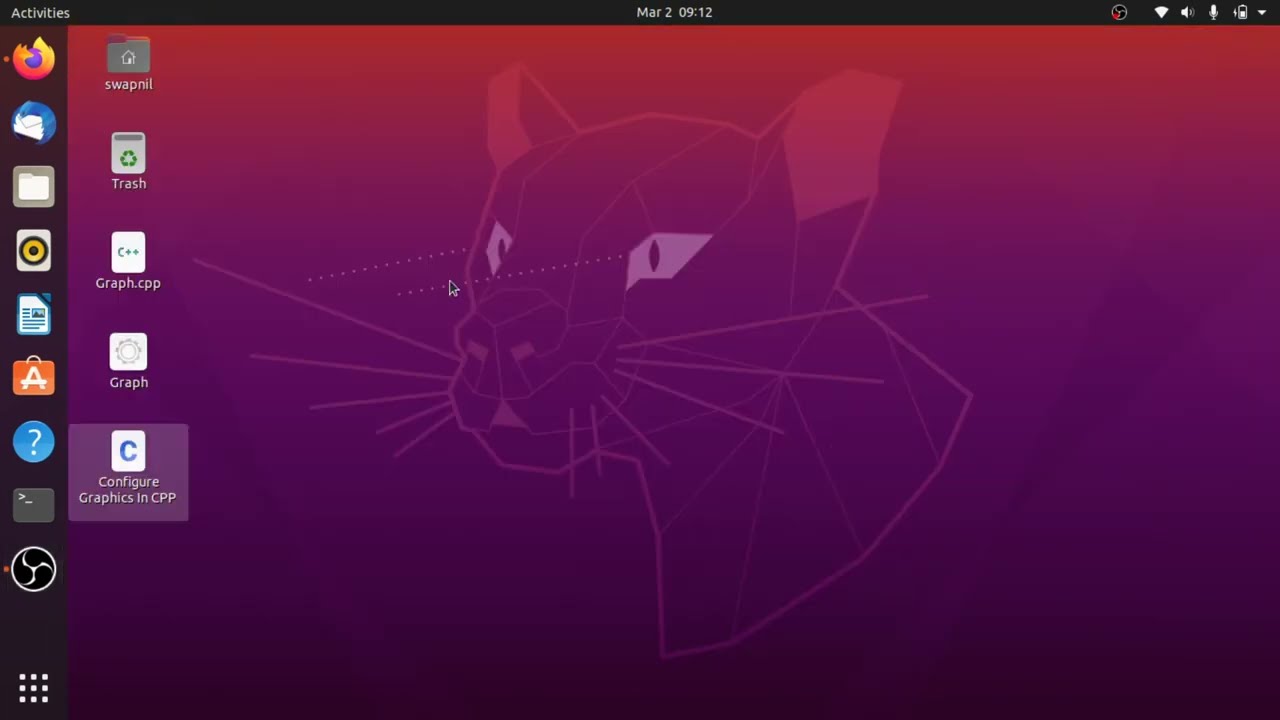The width and height of the screenshot is (1280, 720).
Task: Open the Activities overview
Action: 40,13
